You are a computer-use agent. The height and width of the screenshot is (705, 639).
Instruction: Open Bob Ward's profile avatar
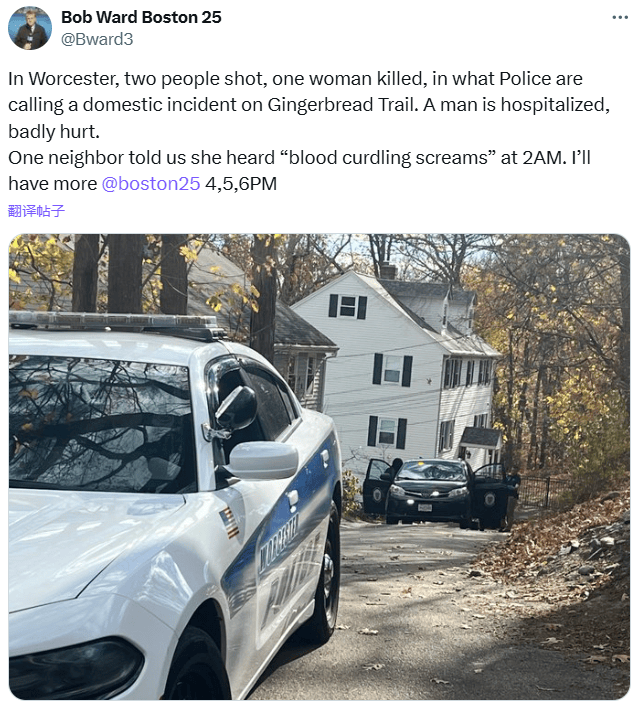click(30, 28)
